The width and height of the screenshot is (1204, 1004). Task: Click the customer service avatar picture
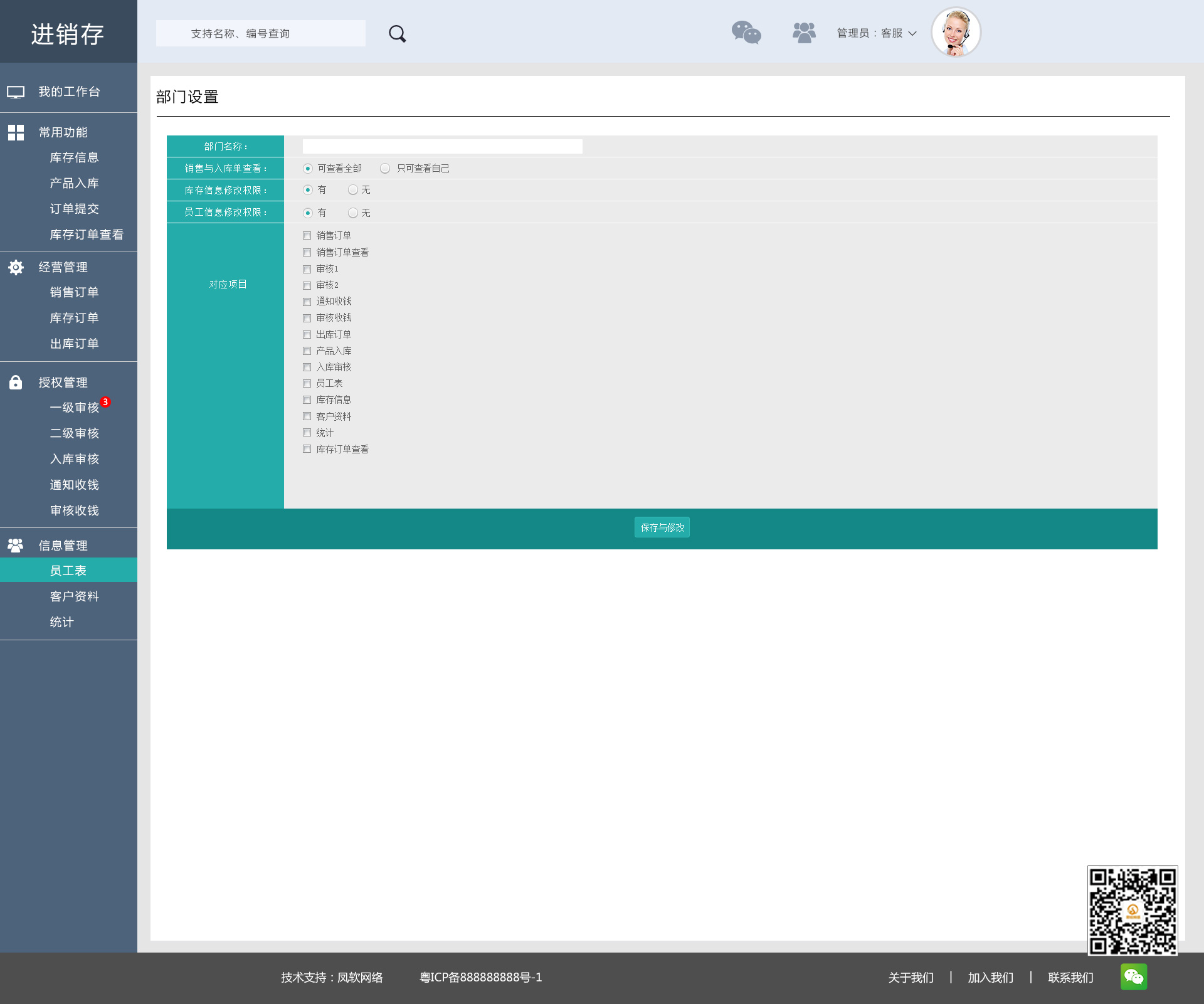pos(956,33)
